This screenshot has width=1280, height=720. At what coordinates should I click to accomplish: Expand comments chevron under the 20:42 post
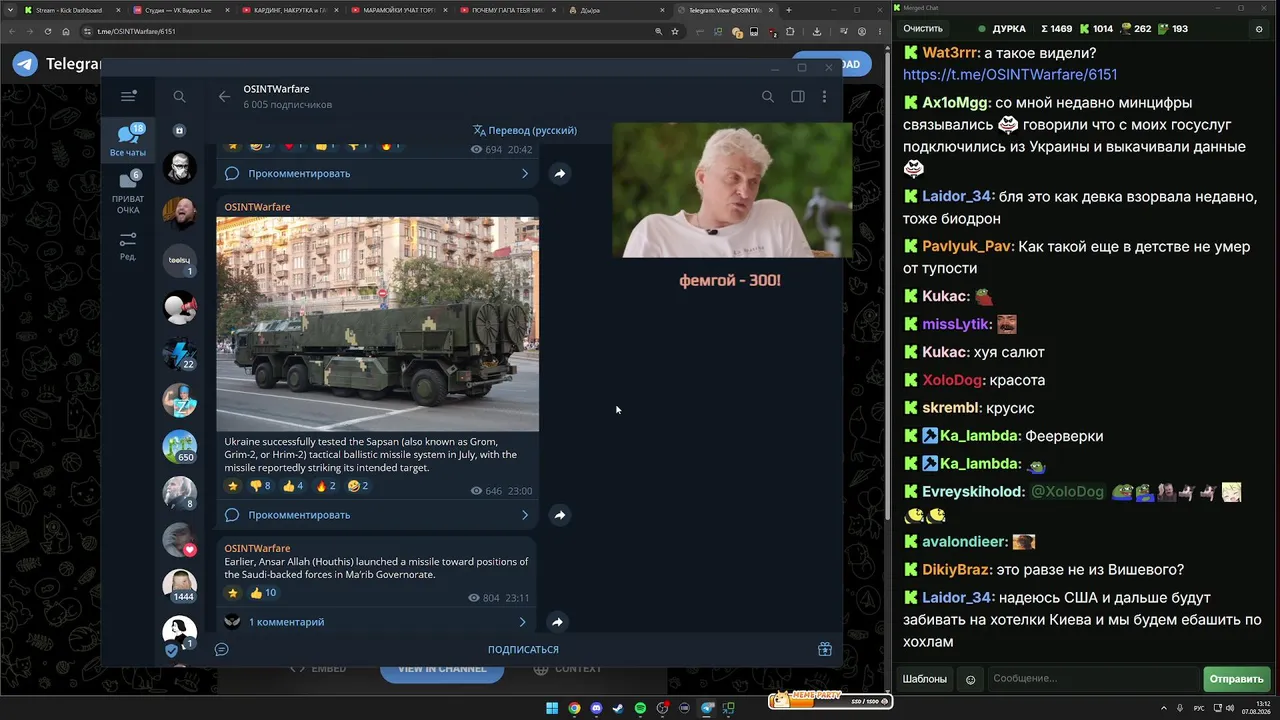(525, 173)
